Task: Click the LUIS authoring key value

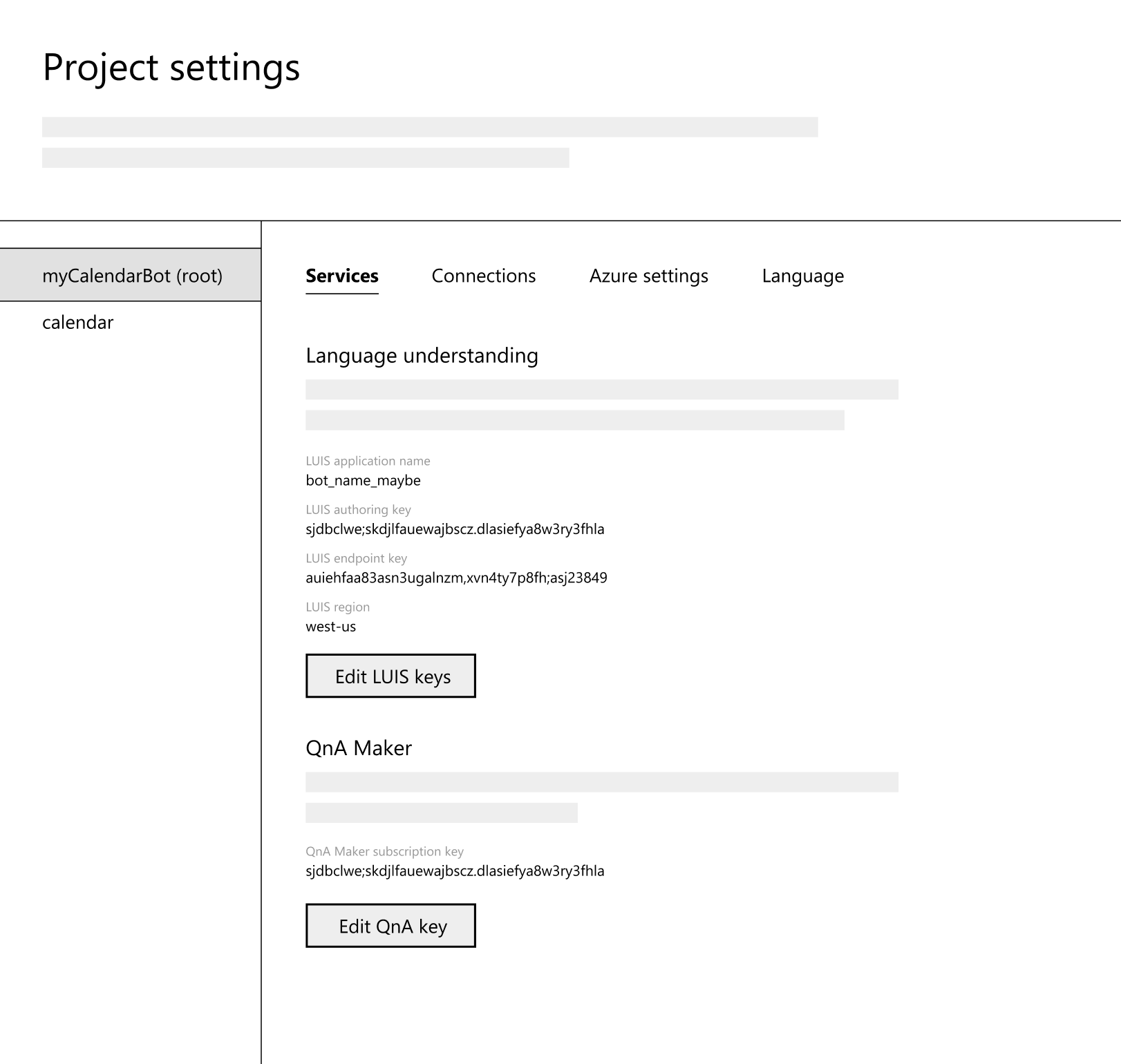Action: pos(455,529)
